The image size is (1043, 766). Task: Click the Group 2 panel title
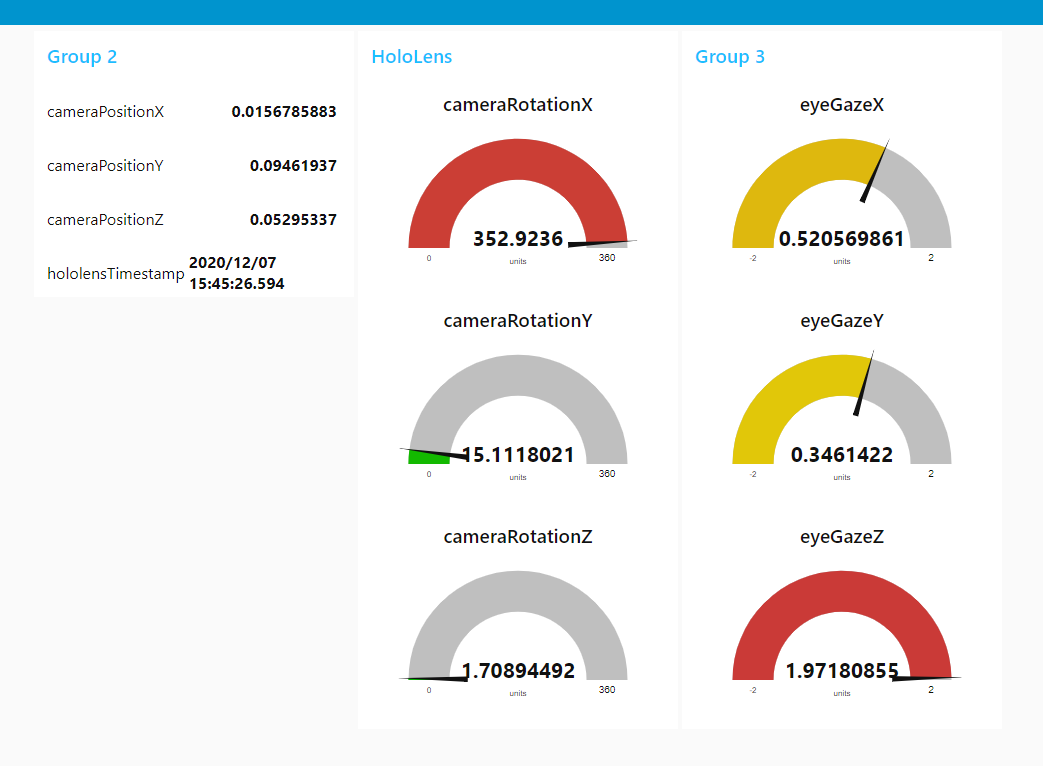tap(81, 57)
